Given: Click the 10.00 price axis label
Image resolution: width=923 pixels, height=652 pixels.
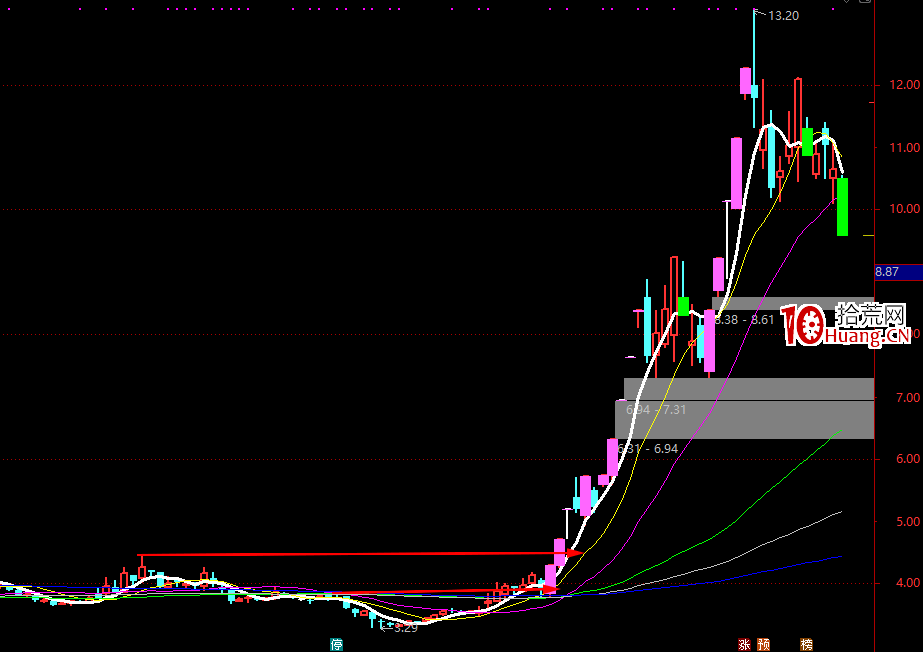Looking at the screenshot, I should coord(905,209).
